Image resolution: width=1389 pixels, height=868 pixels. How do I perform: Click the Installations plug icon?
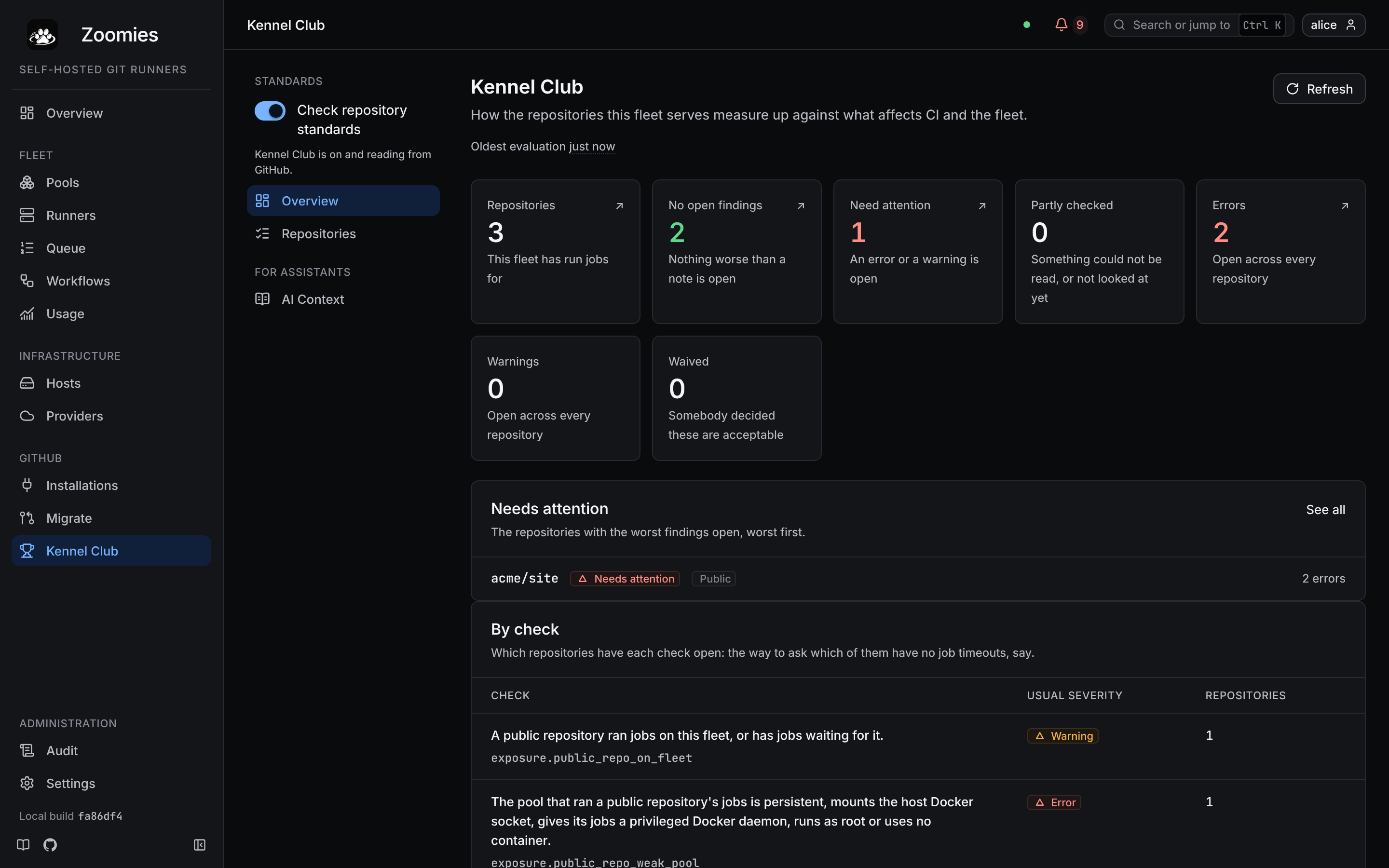click(x=27, y=485)
